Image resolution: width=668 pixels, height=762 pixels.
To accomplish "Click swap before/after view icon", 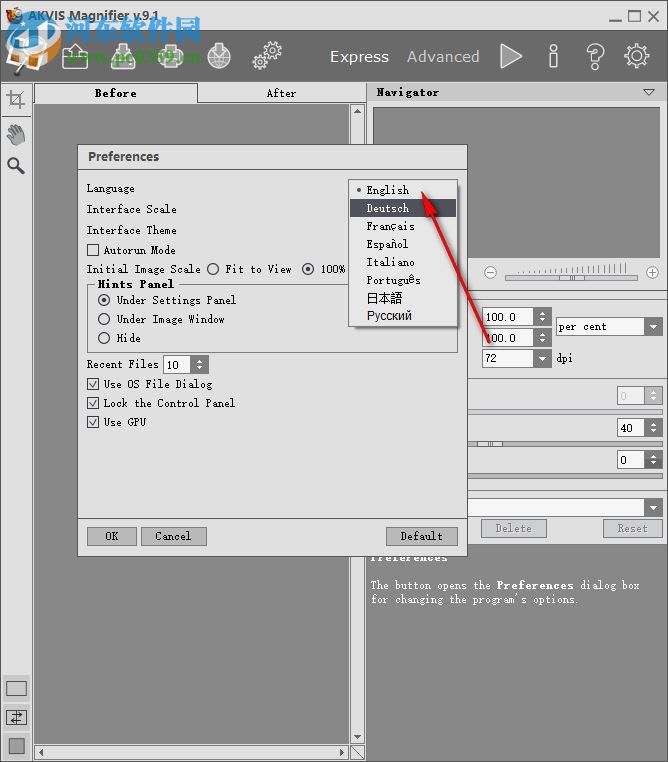I will pos(17,717).
